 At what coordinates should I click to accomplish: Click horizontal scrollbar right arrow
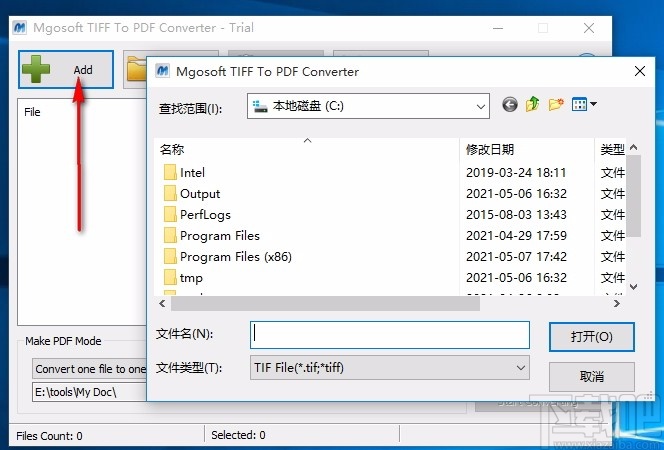pos(617,304)
